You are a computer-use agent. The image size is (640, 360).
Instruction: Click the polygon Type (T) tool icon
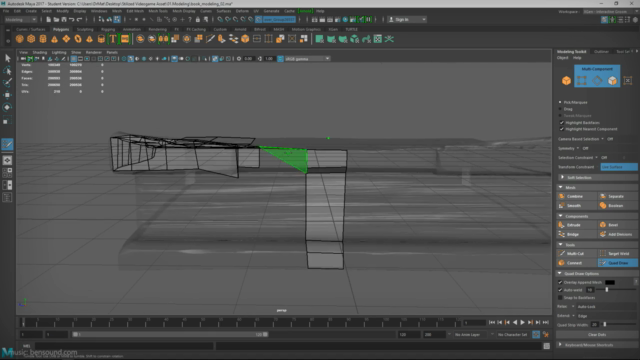(113, 39)
